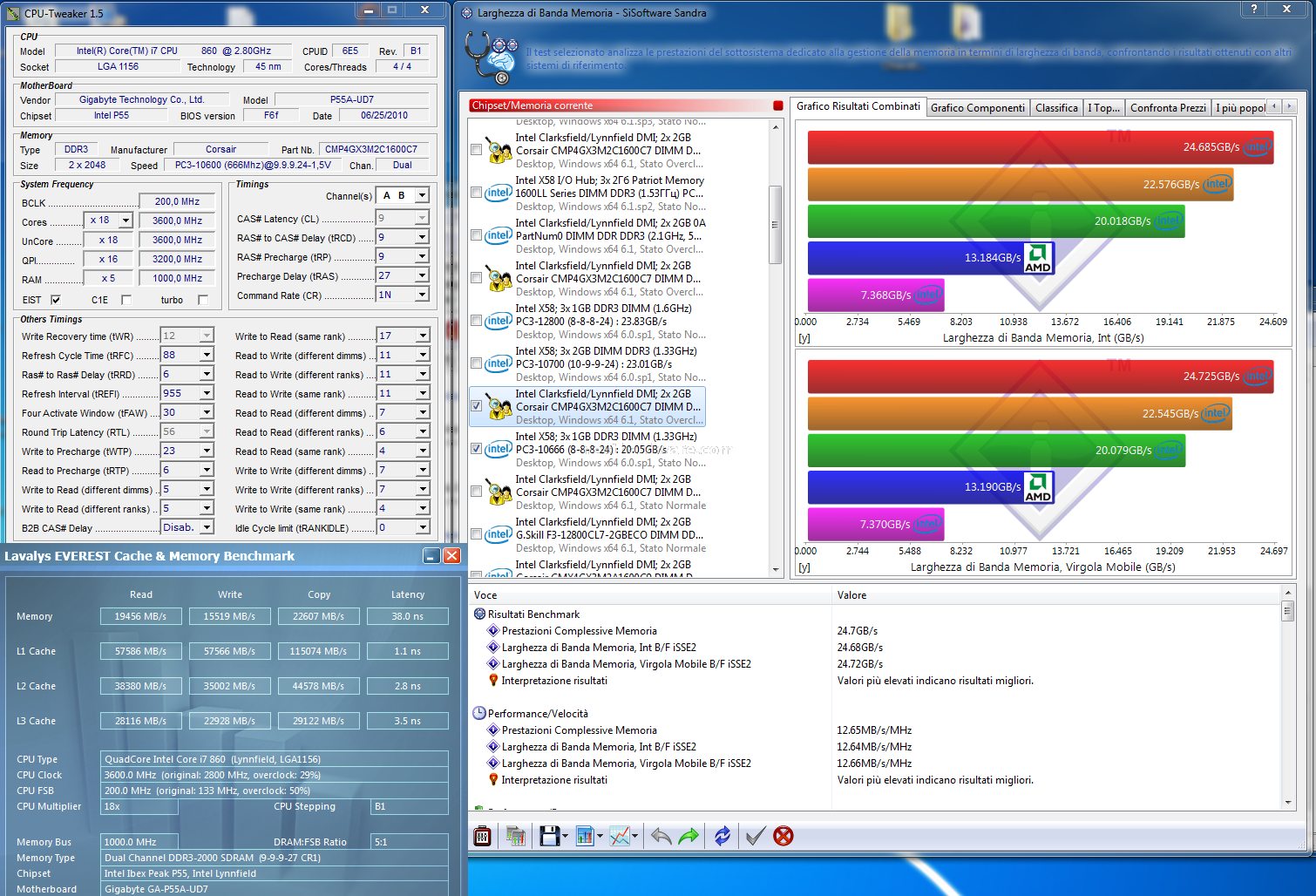
Task: Click the Voce column header
Action: [650, 595]
